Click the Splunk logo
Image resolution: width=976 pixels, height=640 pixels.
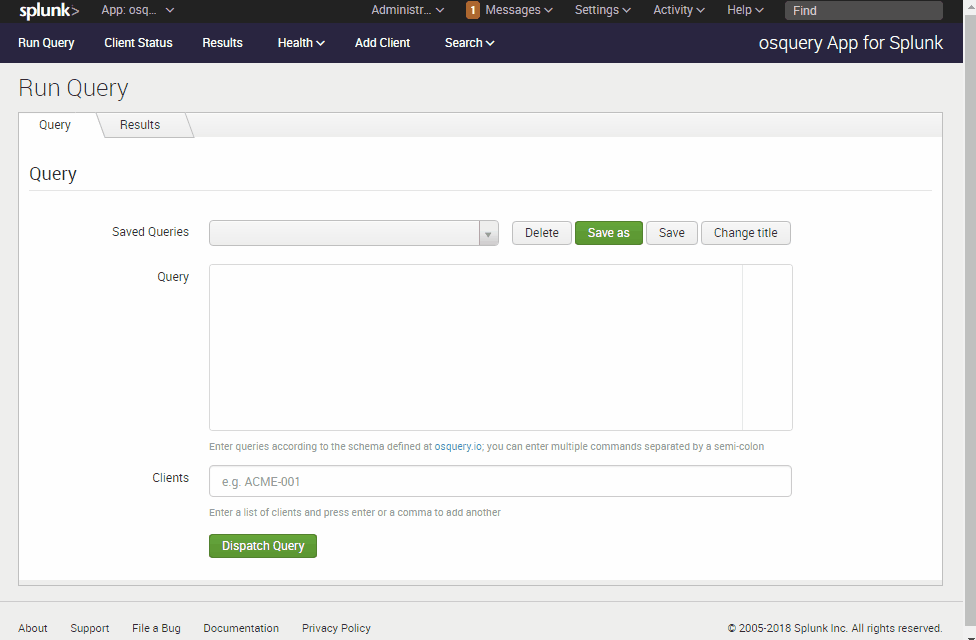[49, 11]
